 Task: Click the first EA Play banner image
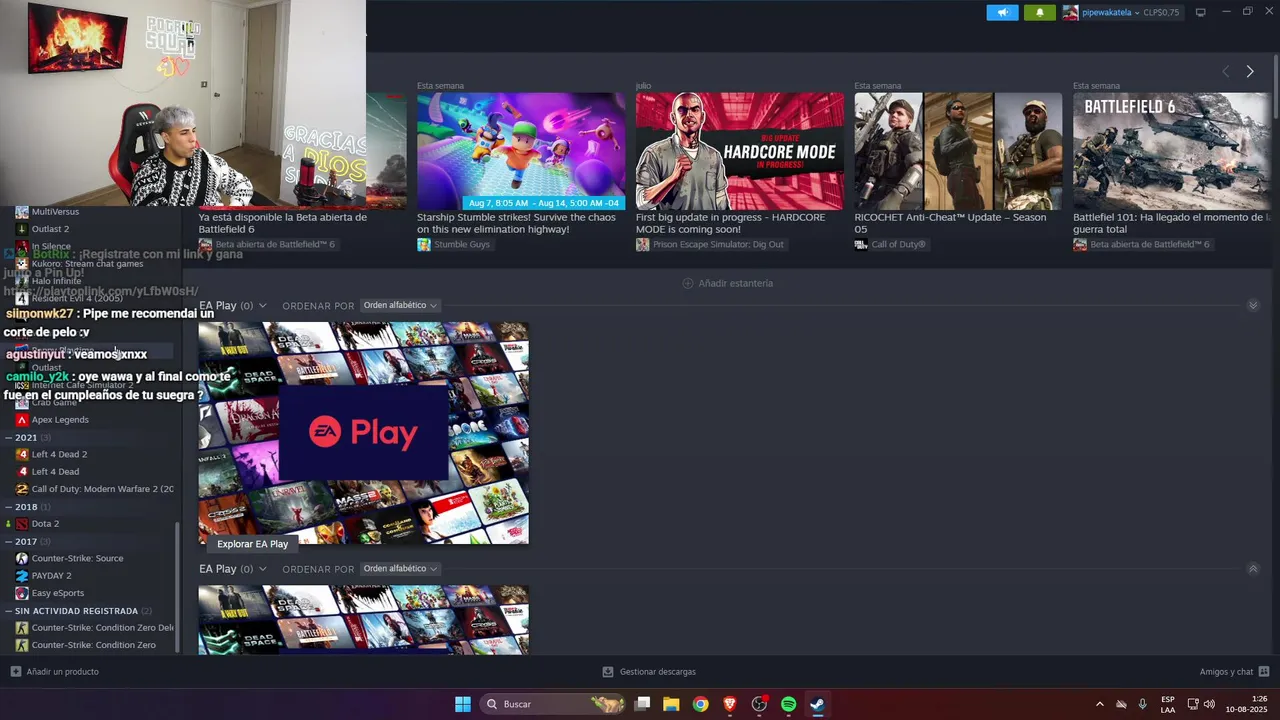point(363,433)
